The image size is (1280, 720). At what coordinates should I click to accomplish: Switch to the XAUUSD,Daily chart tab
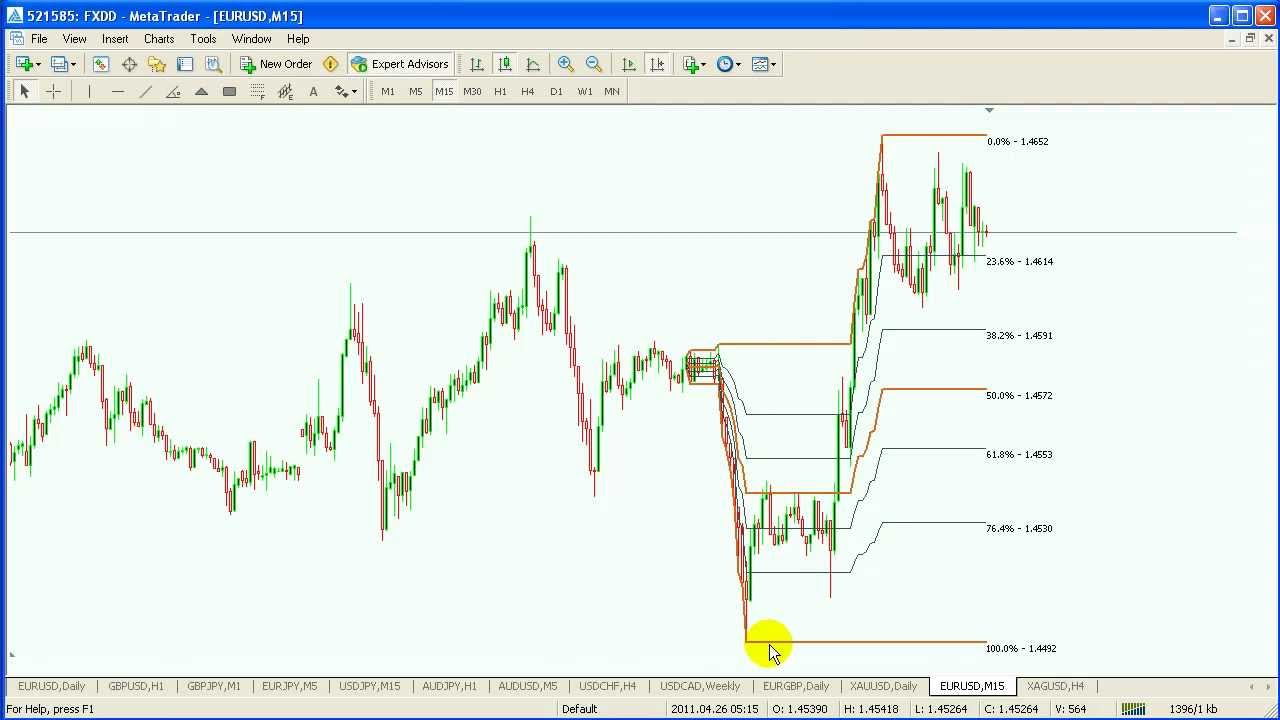(x=884, y=686)
